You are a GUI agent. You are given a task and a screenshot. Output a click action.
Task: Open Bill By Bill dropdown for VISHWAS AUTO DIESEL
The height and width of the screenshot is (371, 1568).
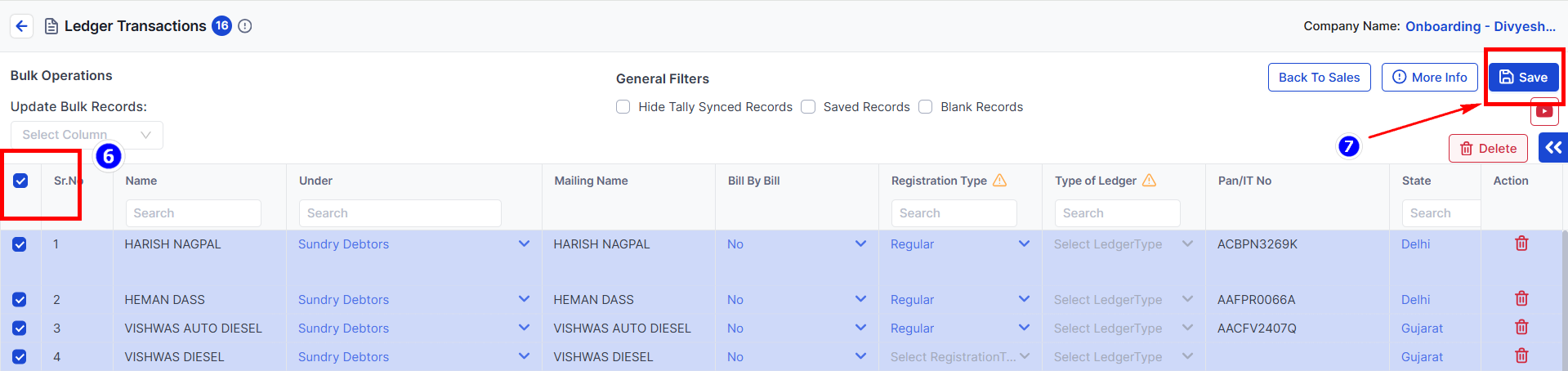point(797,329)
